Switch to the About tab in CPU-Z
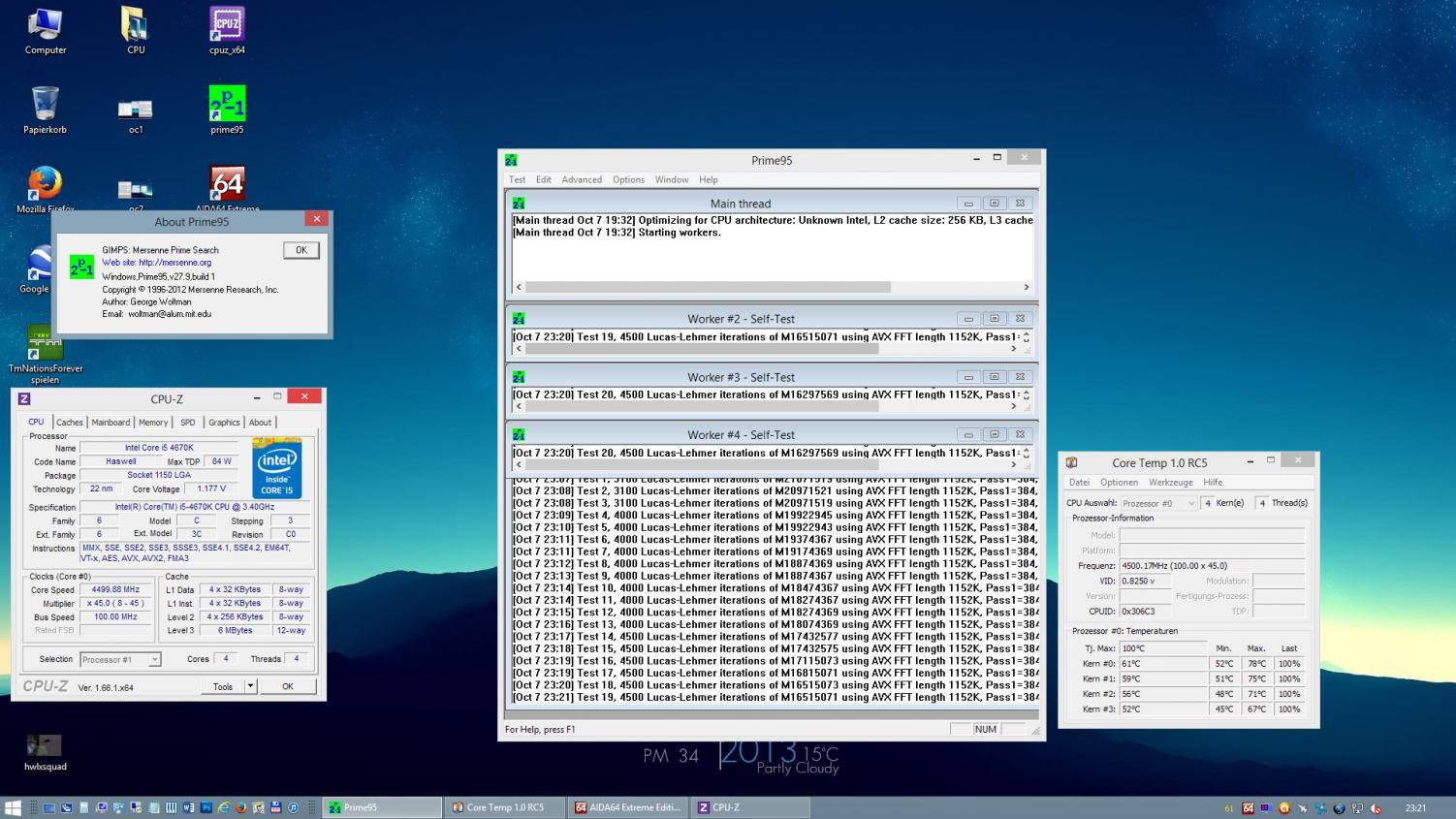 coord(260,422)
